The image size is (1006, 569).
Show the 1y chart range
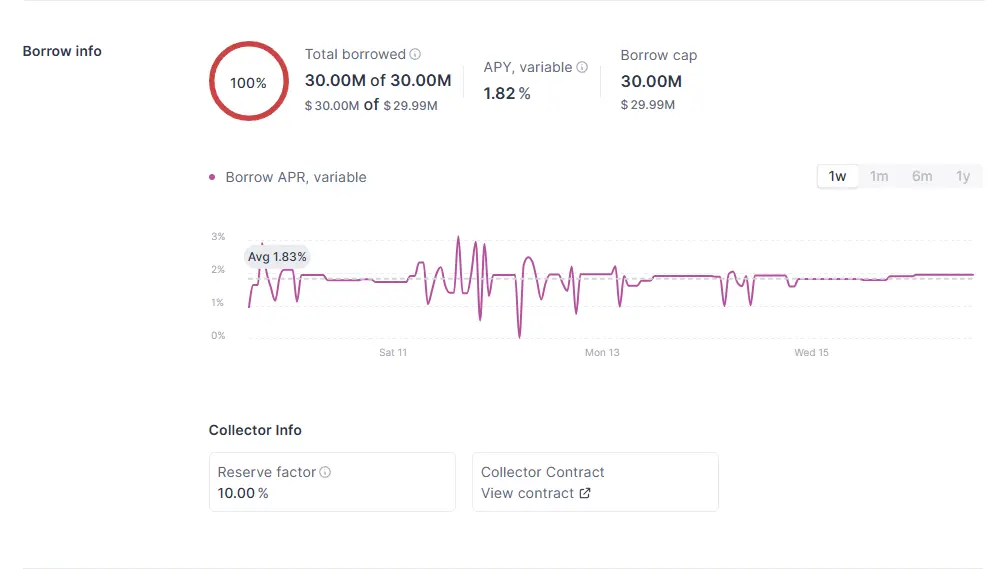click(x=962, y=176)
